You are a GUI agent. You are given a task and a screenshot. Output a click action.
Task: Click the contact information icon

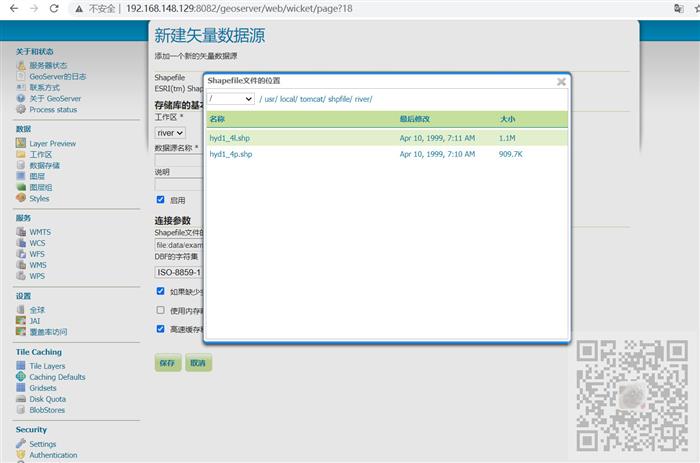pyautogui.click(x=21, y=87)
